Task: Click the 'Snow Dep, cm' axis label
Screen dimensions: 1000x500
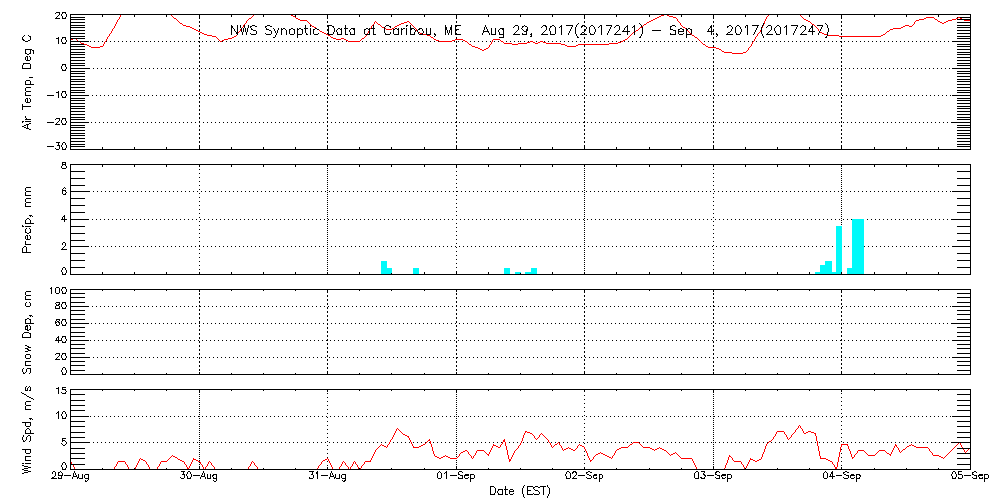Action: click(27, 332)
